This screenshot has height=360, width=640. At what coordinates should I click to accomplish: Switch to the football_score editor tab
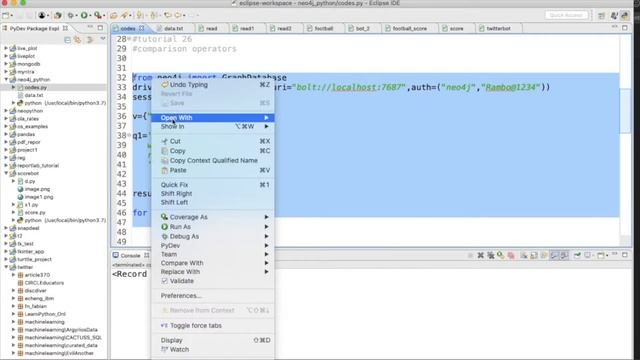click(x=409, y=29)
